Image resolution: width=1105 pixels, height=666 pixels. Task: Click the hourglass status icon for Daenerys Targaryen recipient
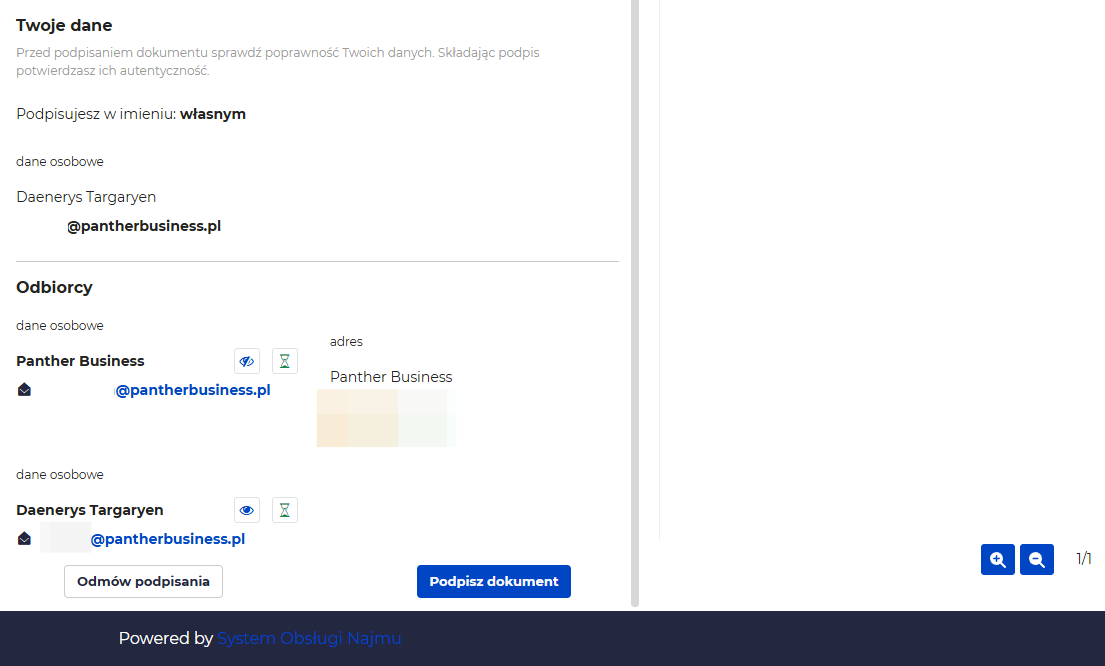285,510
